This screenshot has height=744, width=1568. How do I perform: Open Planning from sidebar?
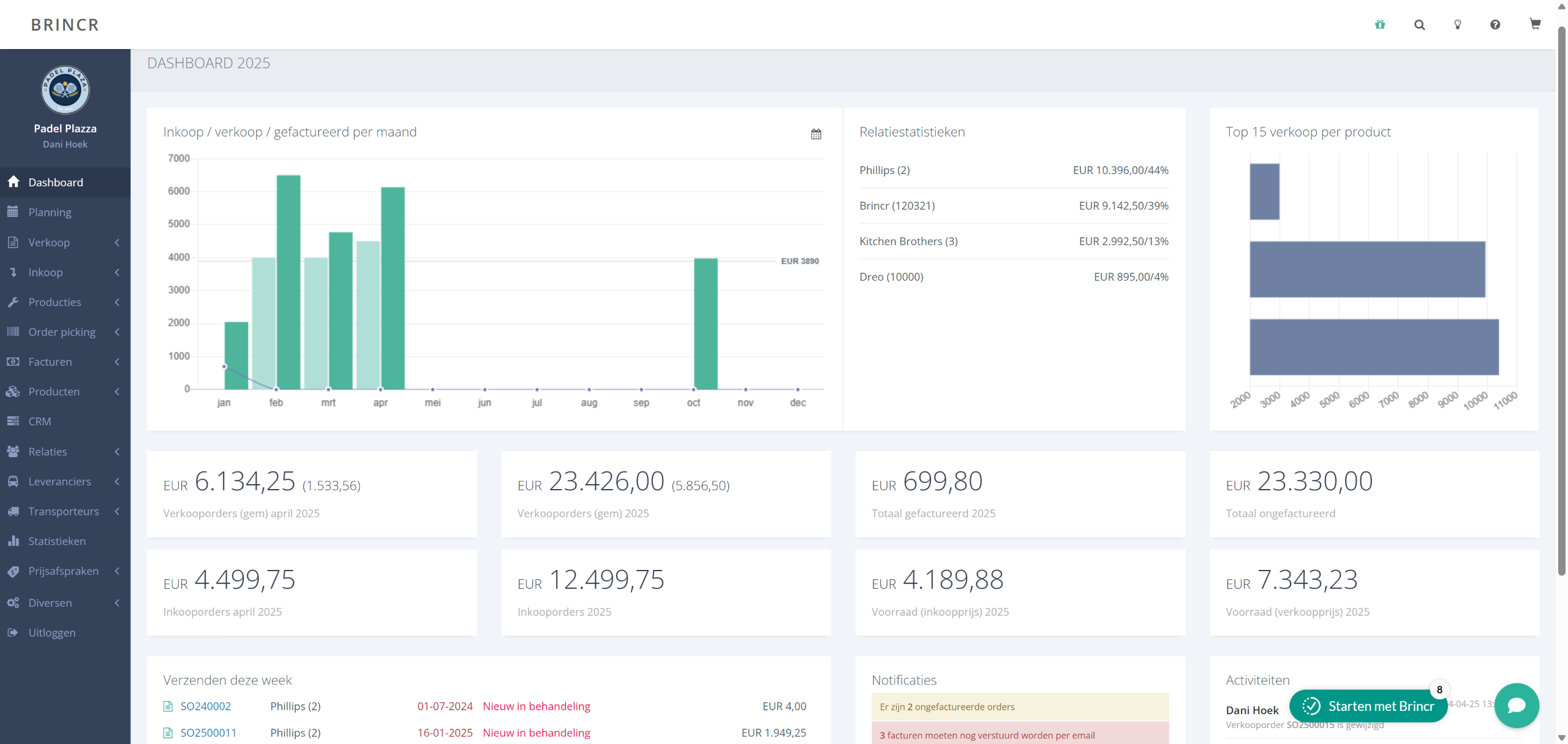[x=50, y=212]
